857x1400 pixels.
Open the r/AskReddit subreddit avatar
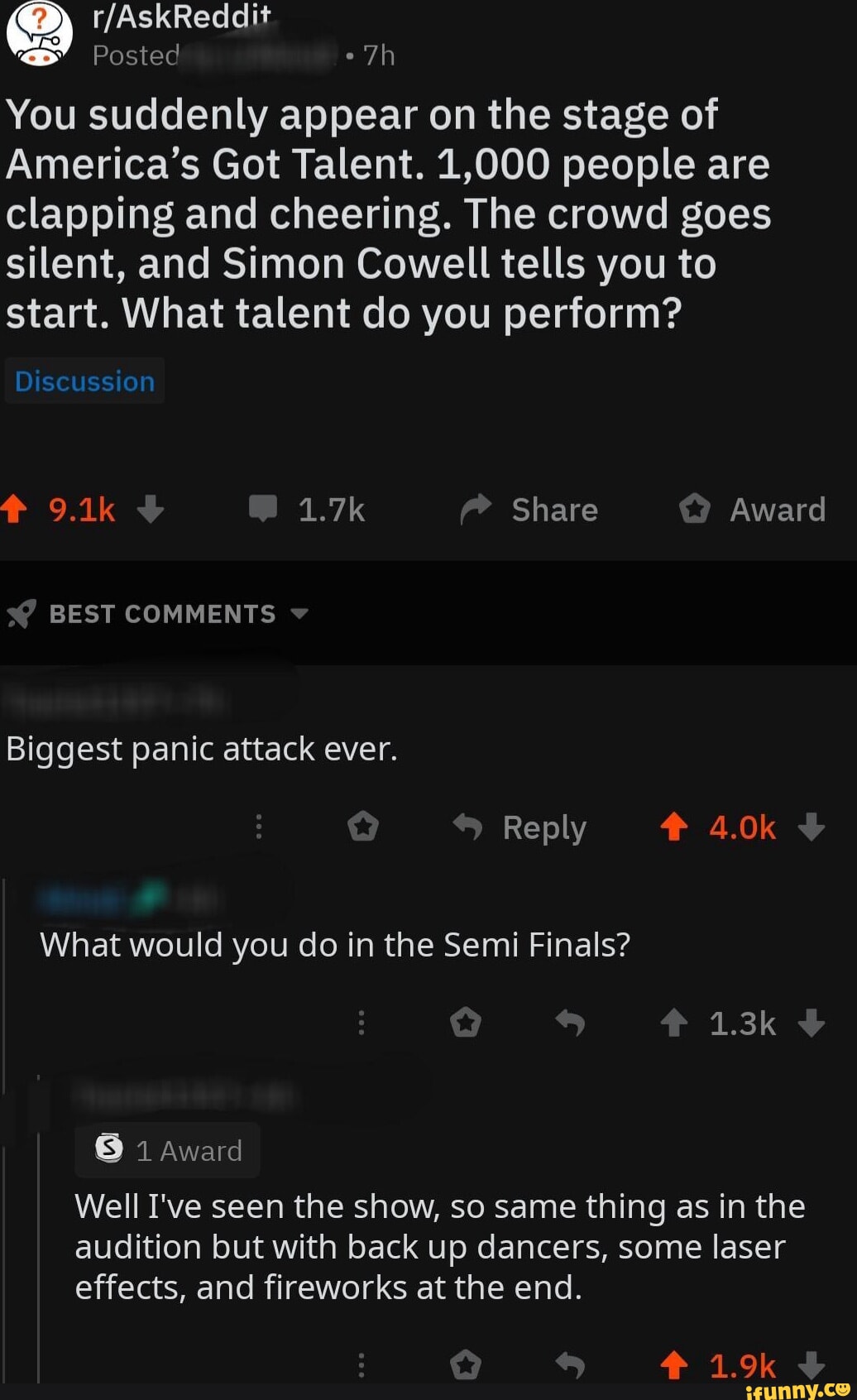39,33
